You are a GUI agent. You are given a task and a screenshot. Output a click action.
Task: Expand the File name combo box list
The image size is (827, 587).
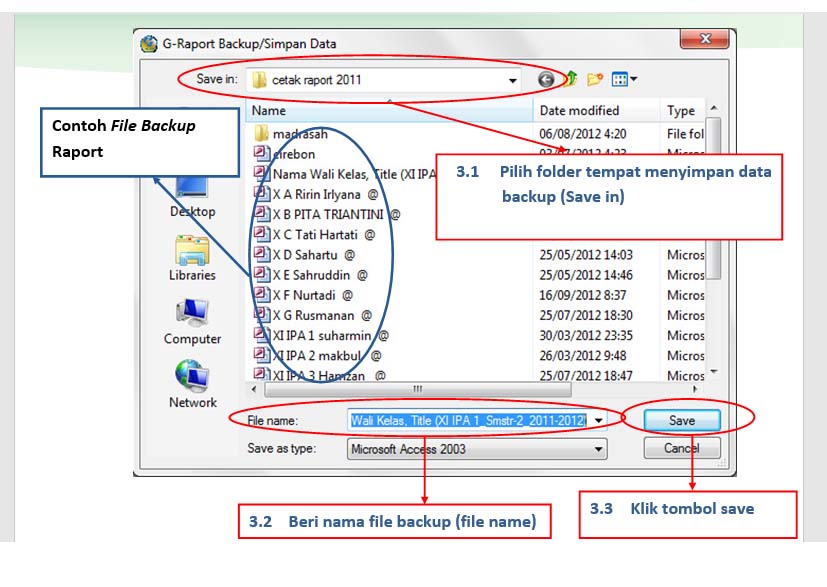click(597, 420)
